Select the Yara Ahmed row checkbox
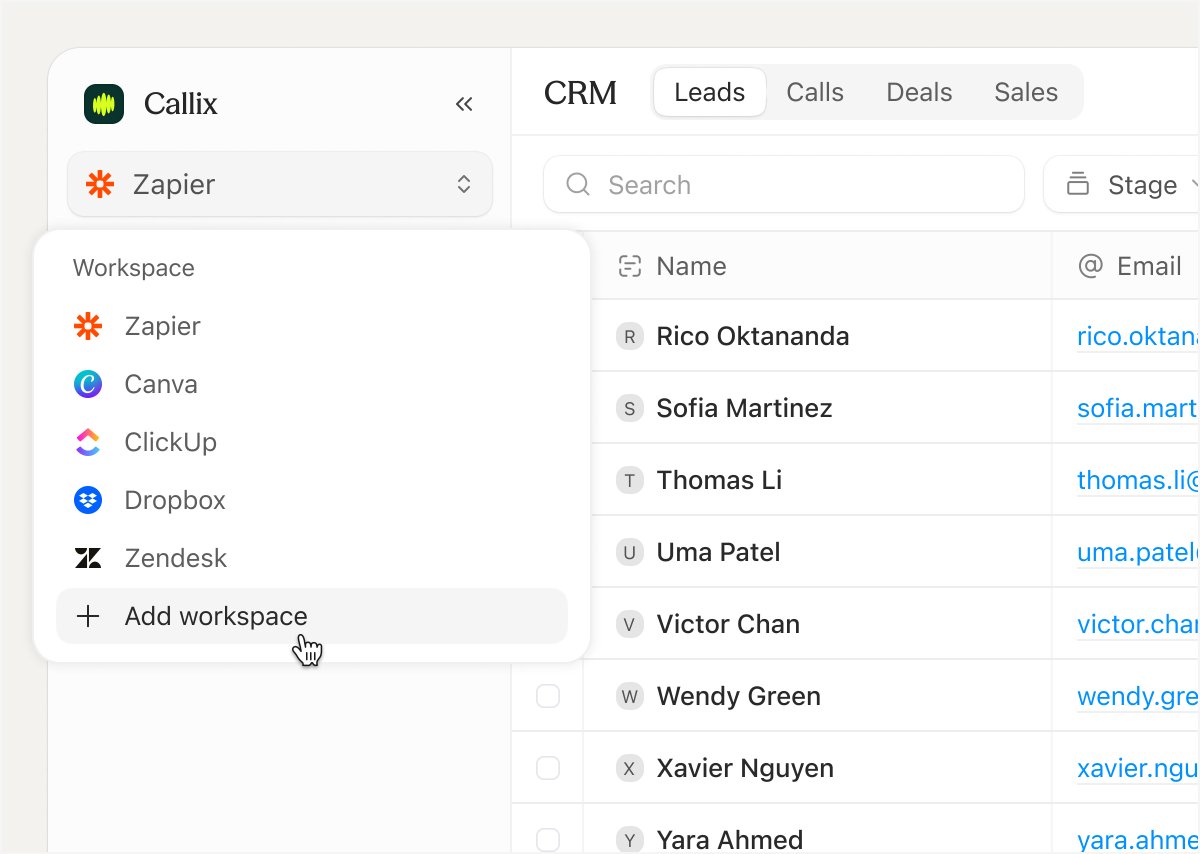Image resolution: width=1200 pixels, height=854 pixels. coord(548,840)
